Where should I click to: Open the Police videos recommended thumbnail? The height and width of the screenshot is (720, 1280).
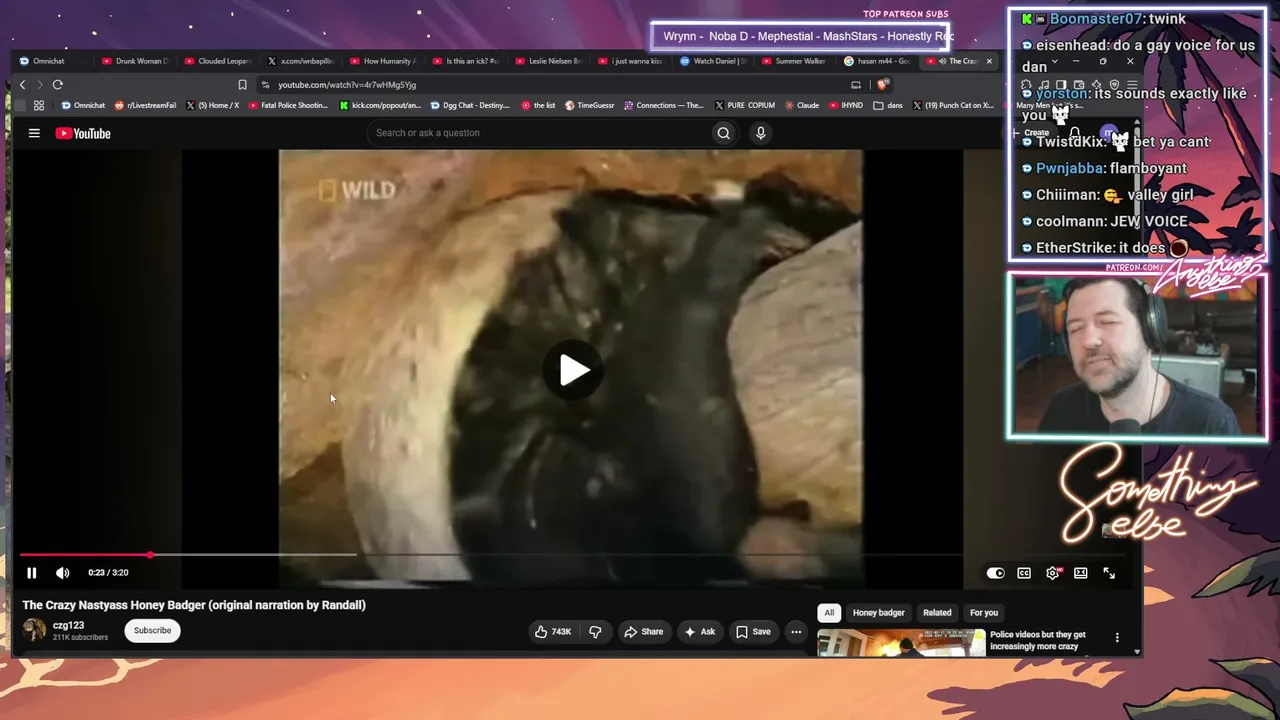click(x=901, y=643)
